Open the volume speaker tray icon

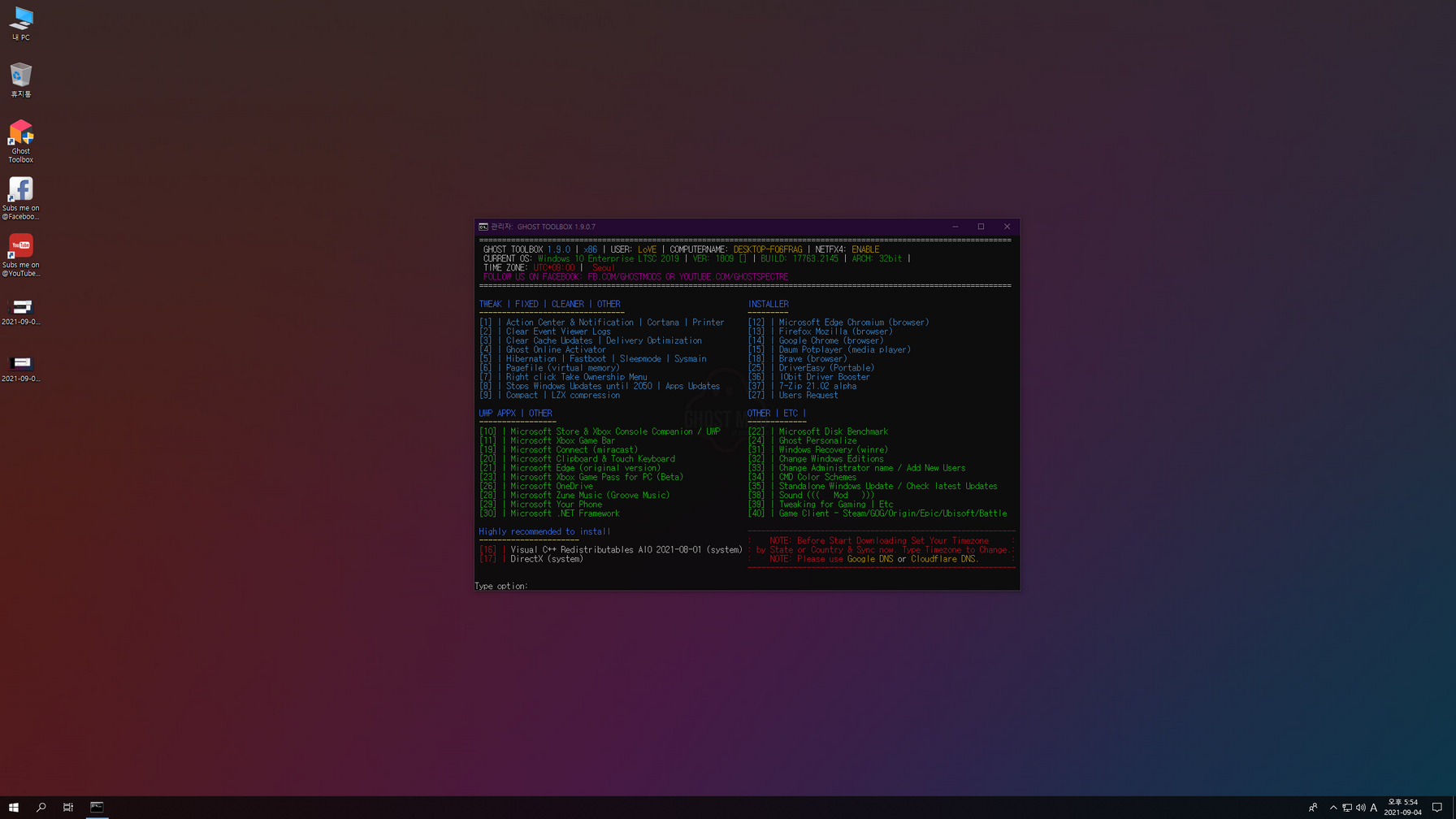pyautogui.click(x=1361, y=807)
